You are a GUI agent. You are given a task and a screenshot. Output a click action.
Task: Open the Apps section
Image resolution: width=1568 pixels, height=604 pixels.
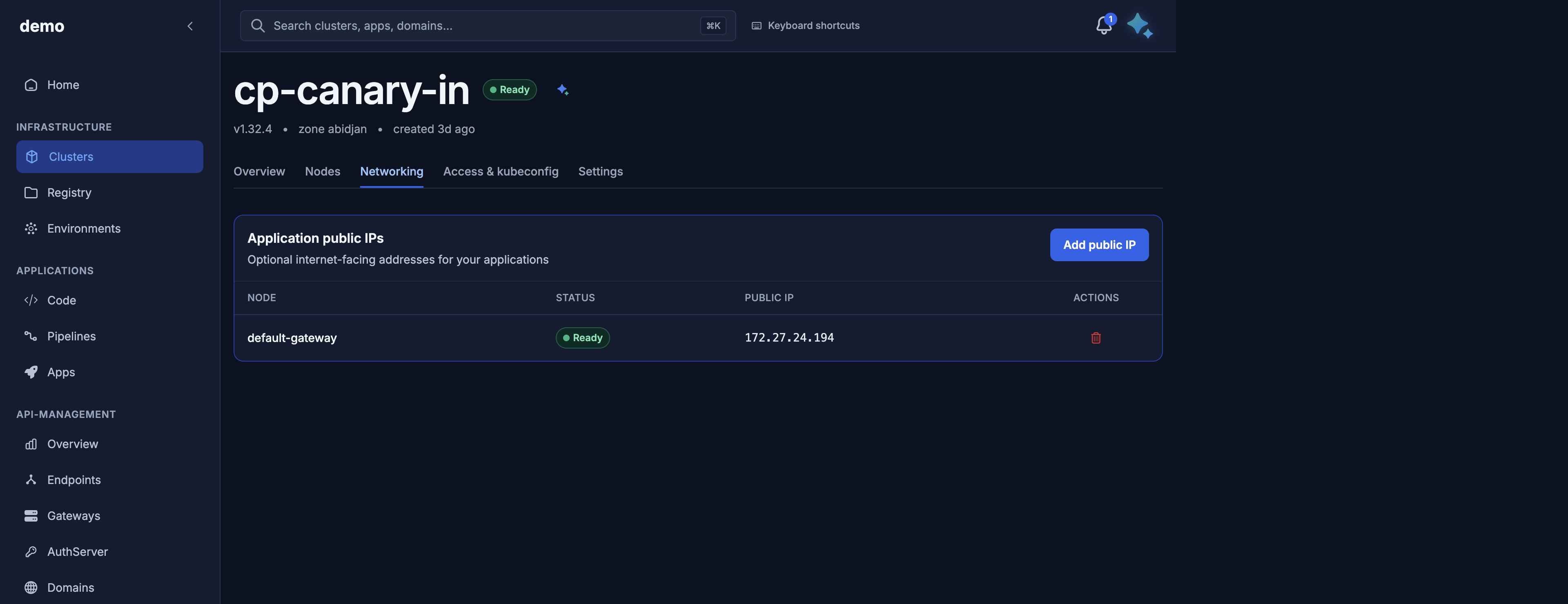point(109,372)
